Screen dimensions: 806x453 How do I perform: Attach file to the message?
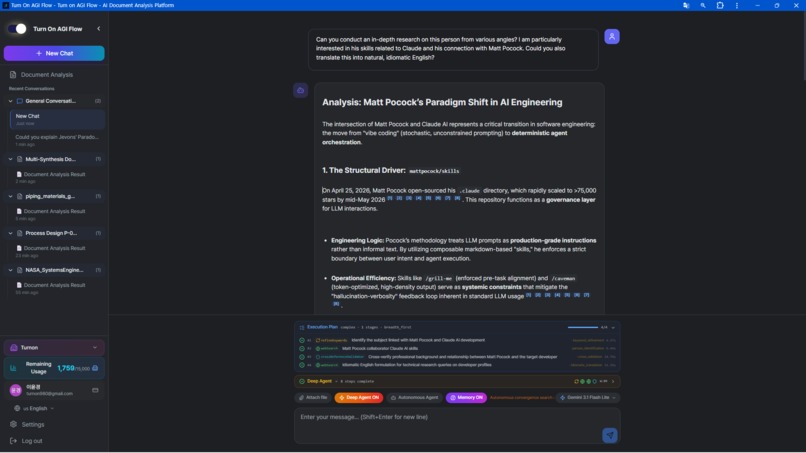[x=313, y=397]
